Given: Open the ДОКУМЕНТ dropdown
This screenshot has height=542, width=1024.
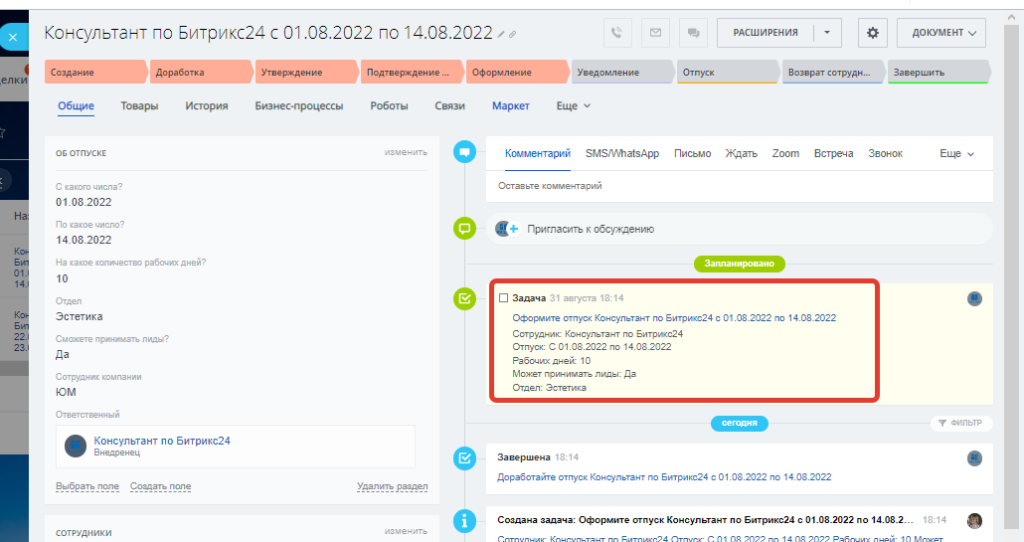Looking at the screenshot, I should click(x=941, y=33).
